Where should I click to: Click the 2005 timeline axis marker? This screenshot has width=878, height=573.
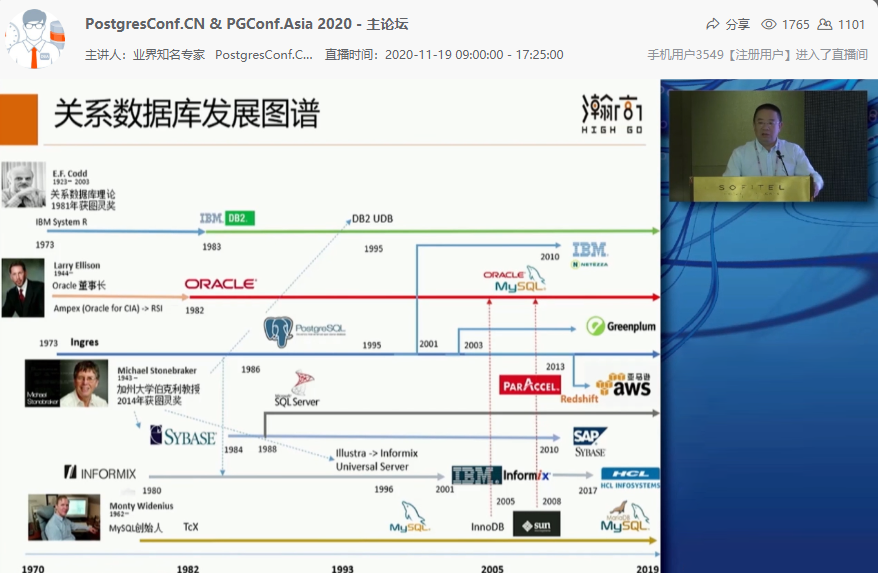(492, 568)
